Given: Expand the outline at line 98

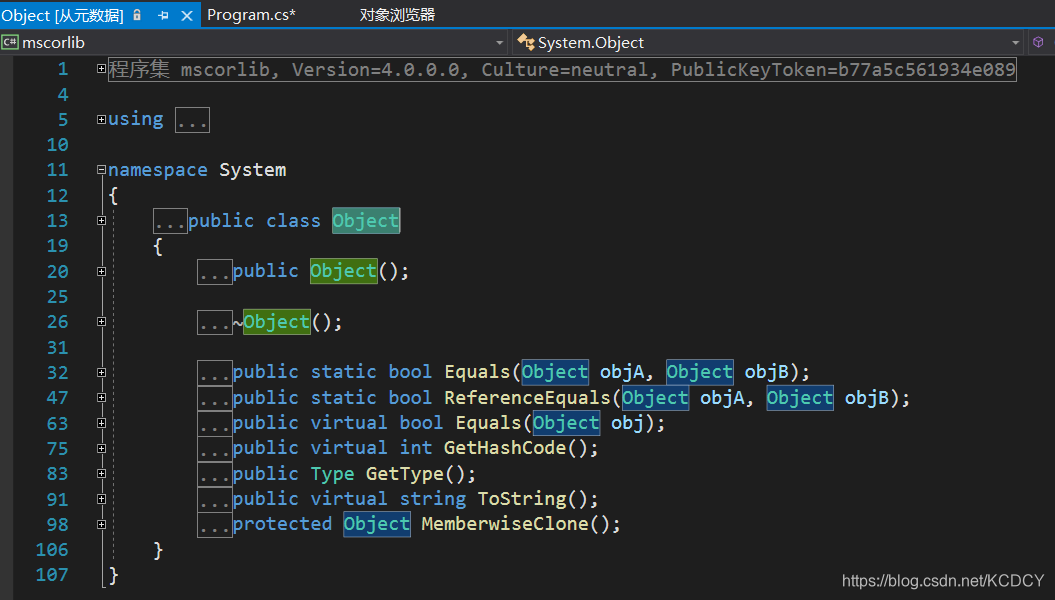Looking at the screenshot, I should [101, 525].
